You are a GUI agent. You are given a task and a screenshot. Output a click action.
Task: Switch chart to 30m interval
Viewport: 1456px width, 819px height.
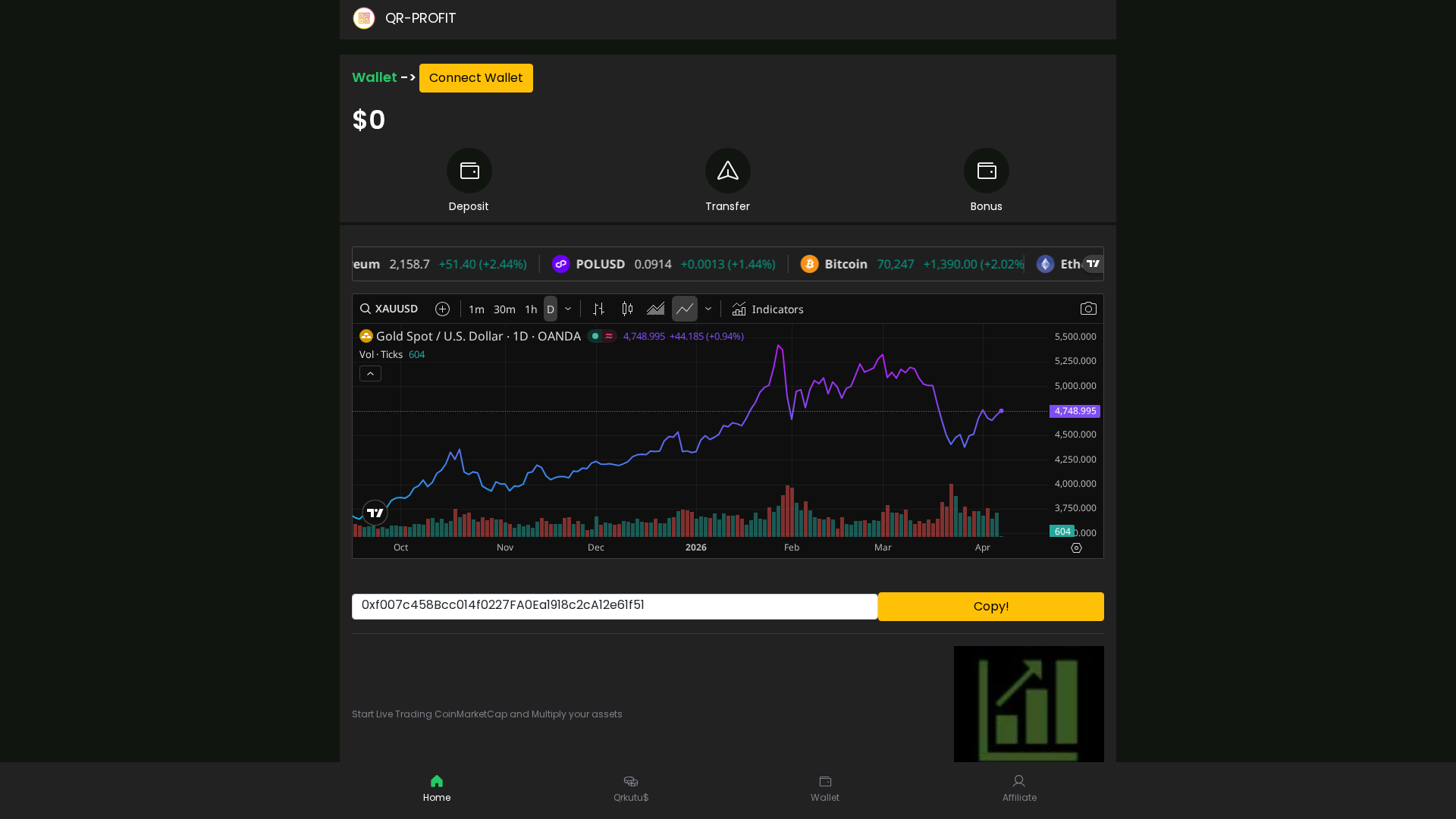[x=504, y=309]
